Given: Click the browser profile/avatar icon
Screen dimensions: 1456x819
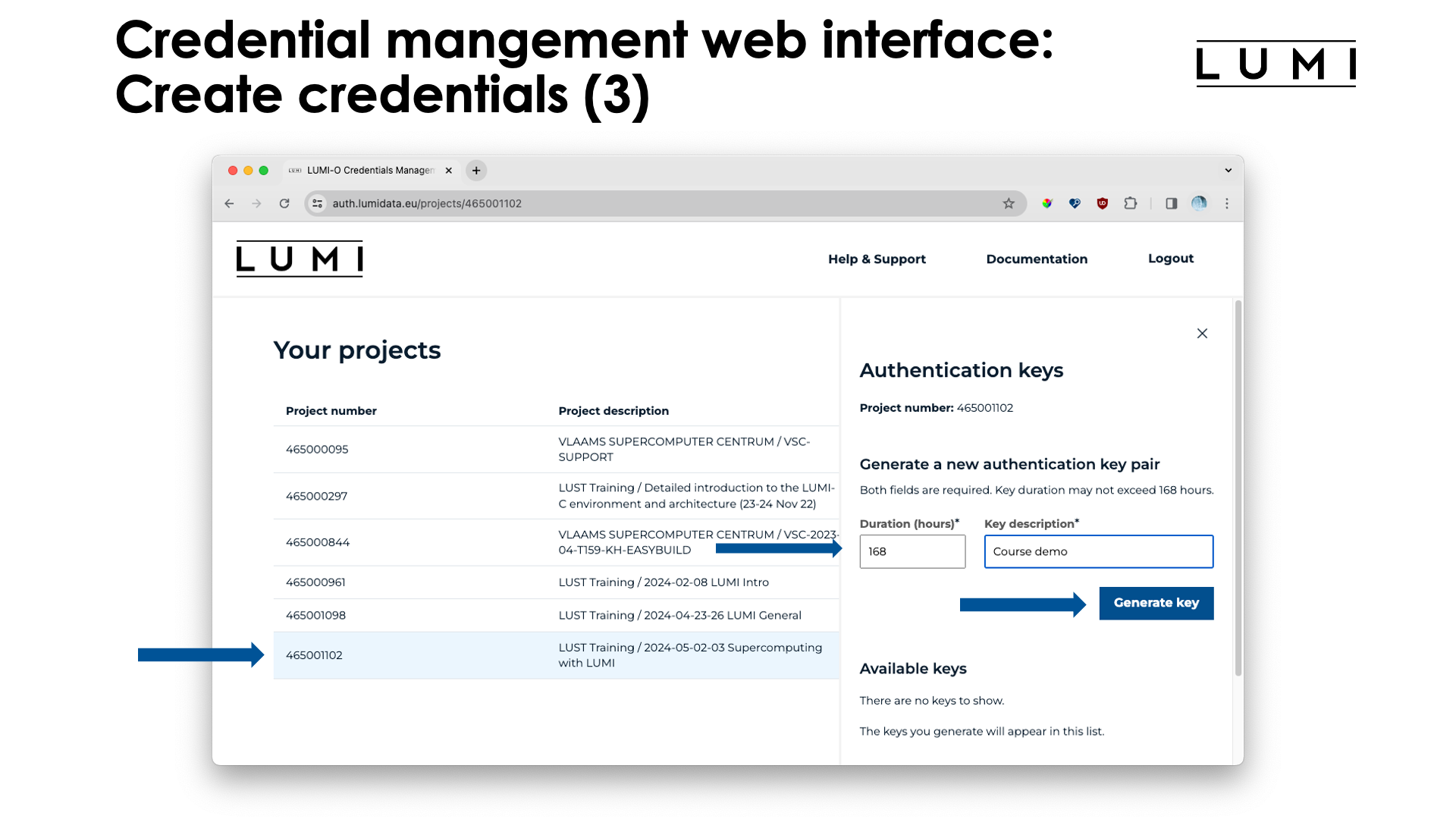Looking at the screenshot, I should coord(1196,203).
